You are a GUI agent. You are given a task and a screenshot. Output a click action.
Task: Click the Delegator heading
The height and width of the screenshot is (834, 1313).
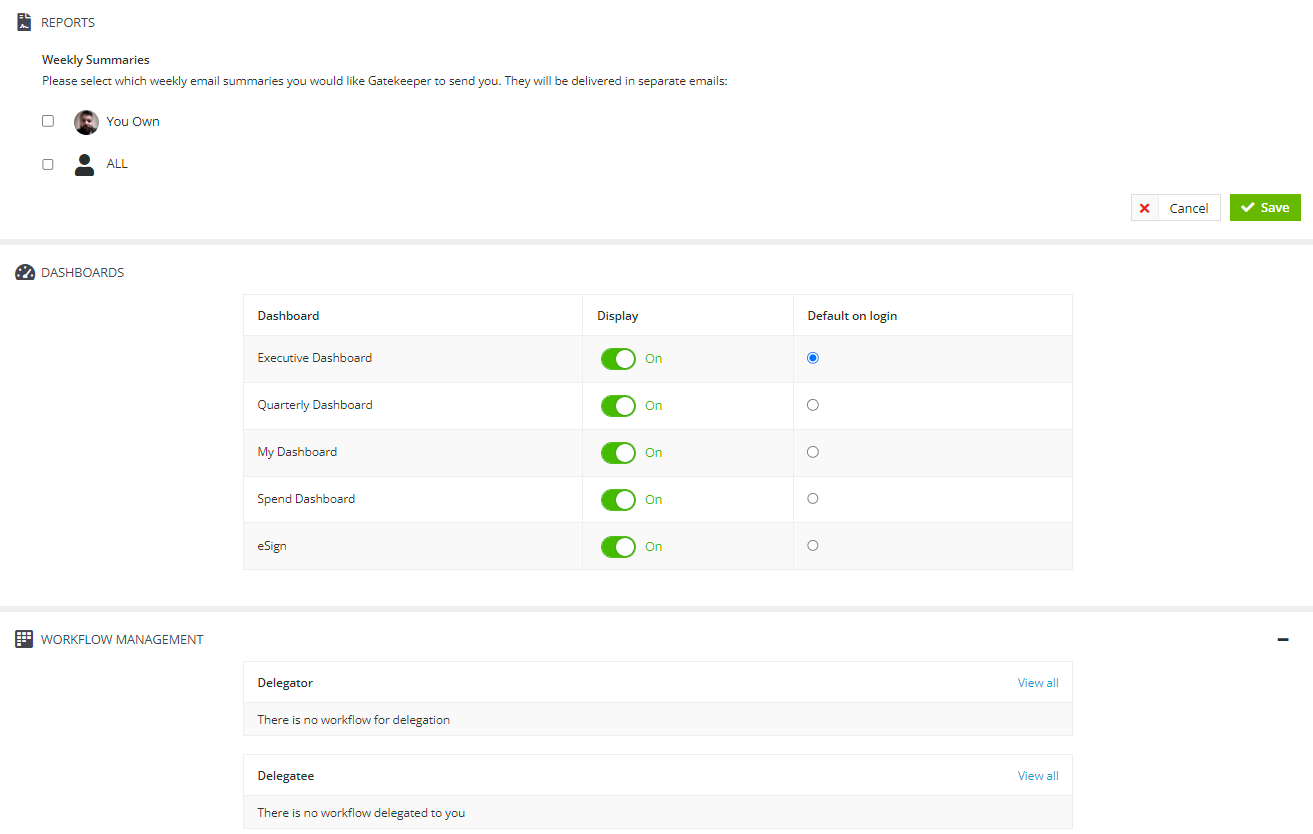(285, 683)
